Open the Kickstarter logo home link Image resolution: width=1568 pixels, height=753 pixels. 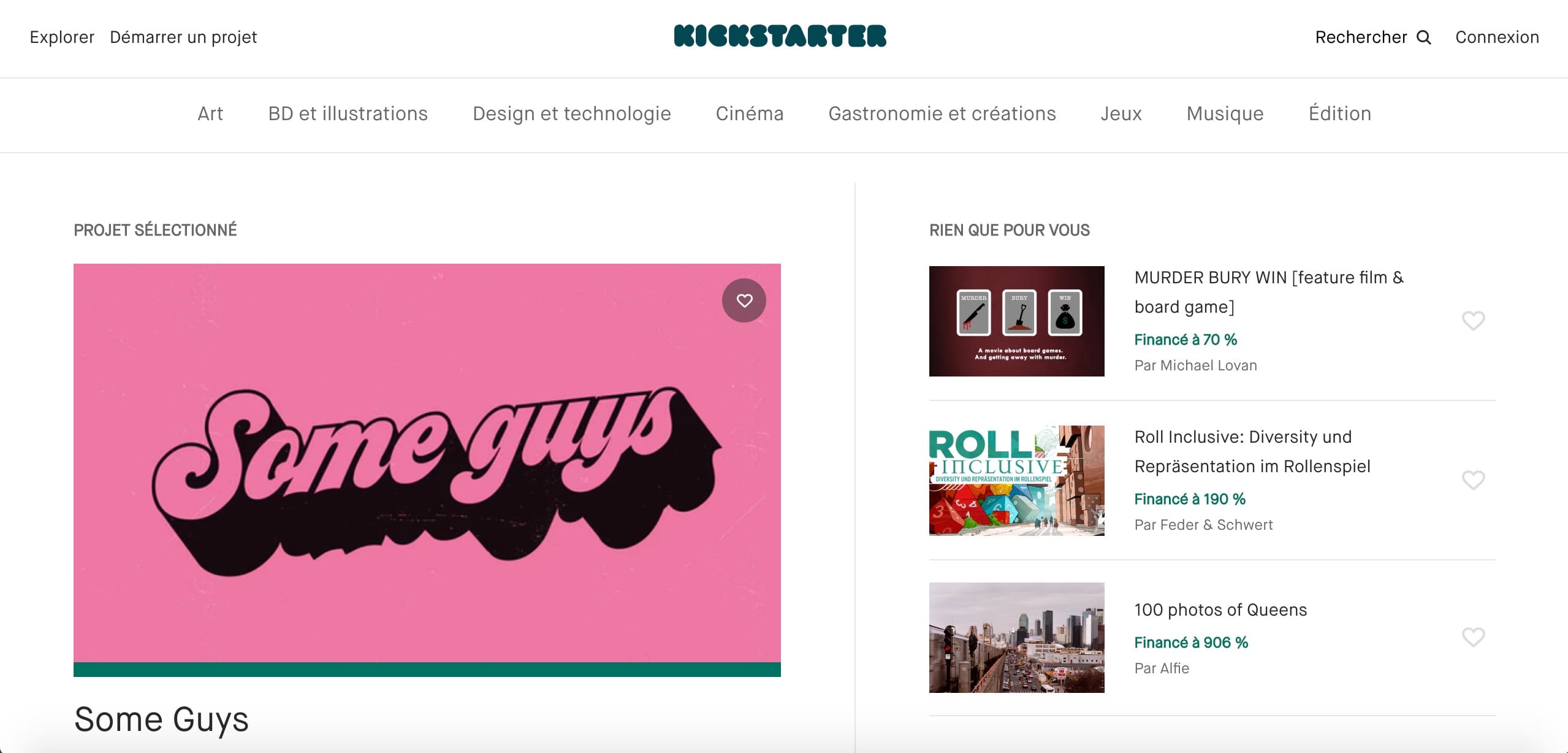click(780, 36)
